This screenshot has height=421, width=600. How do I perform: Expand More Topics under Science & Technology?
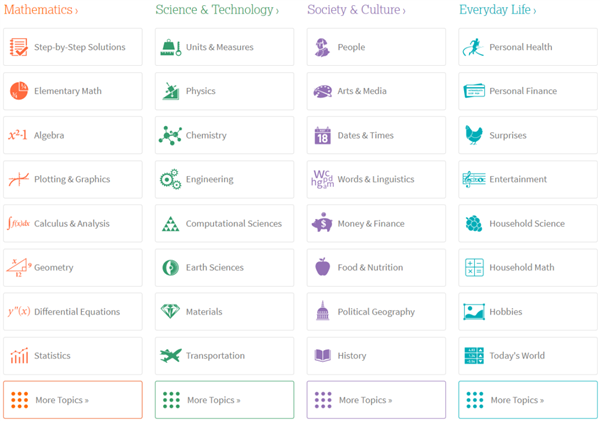point(224,400)
